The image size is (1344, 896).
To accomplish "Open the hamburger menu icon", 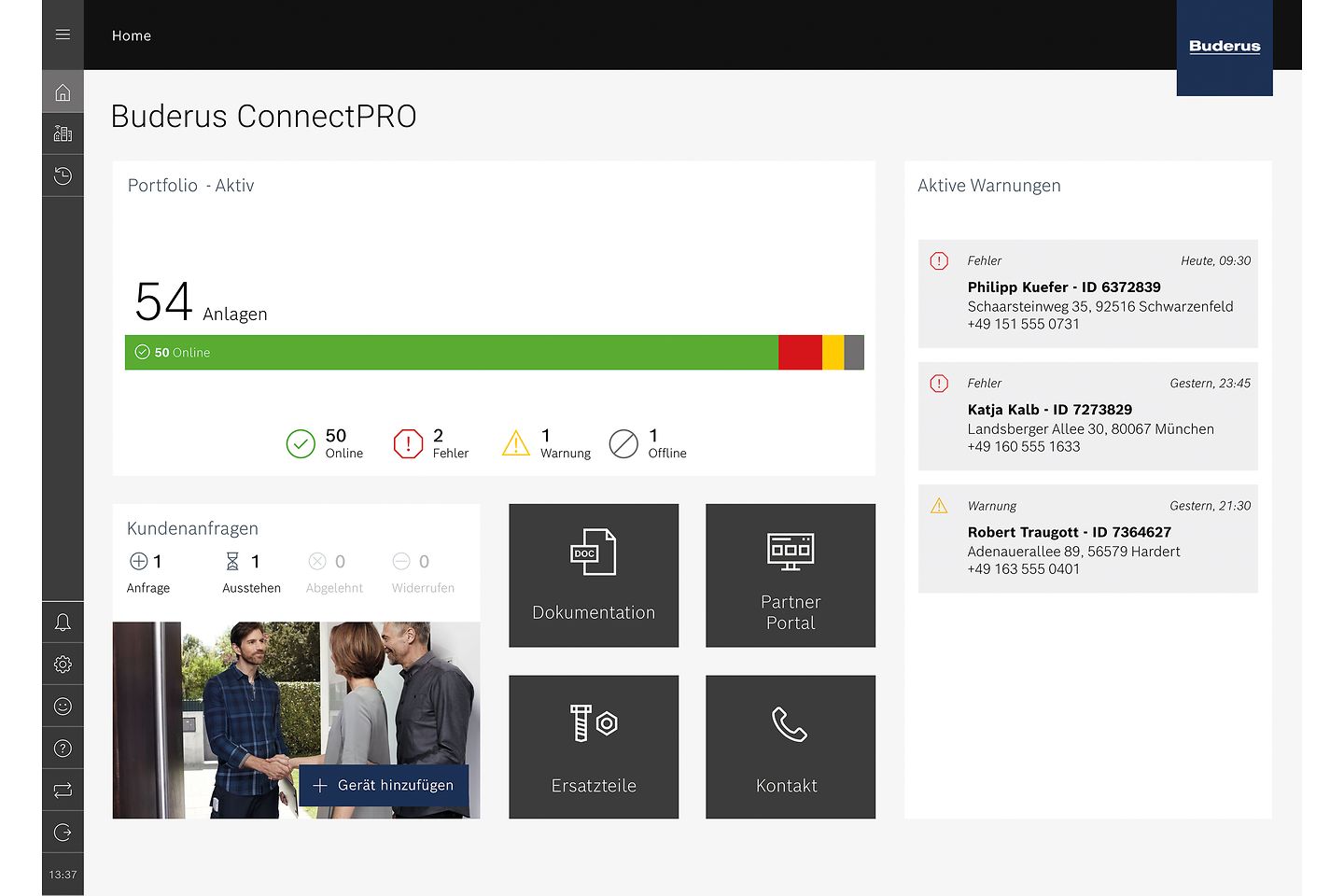I will pos(63,35).
